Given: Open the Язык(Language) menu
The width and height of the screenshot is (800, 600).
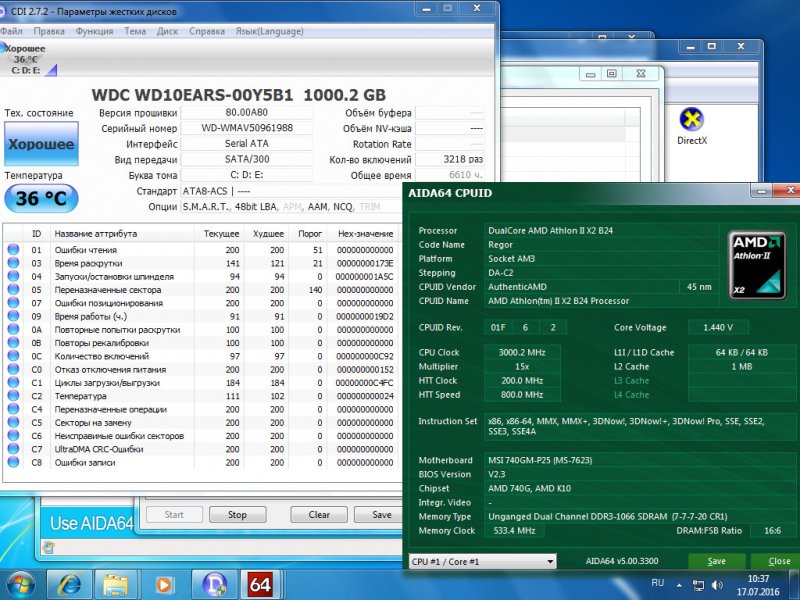Looking at the screenshot, I should [269, 31].
